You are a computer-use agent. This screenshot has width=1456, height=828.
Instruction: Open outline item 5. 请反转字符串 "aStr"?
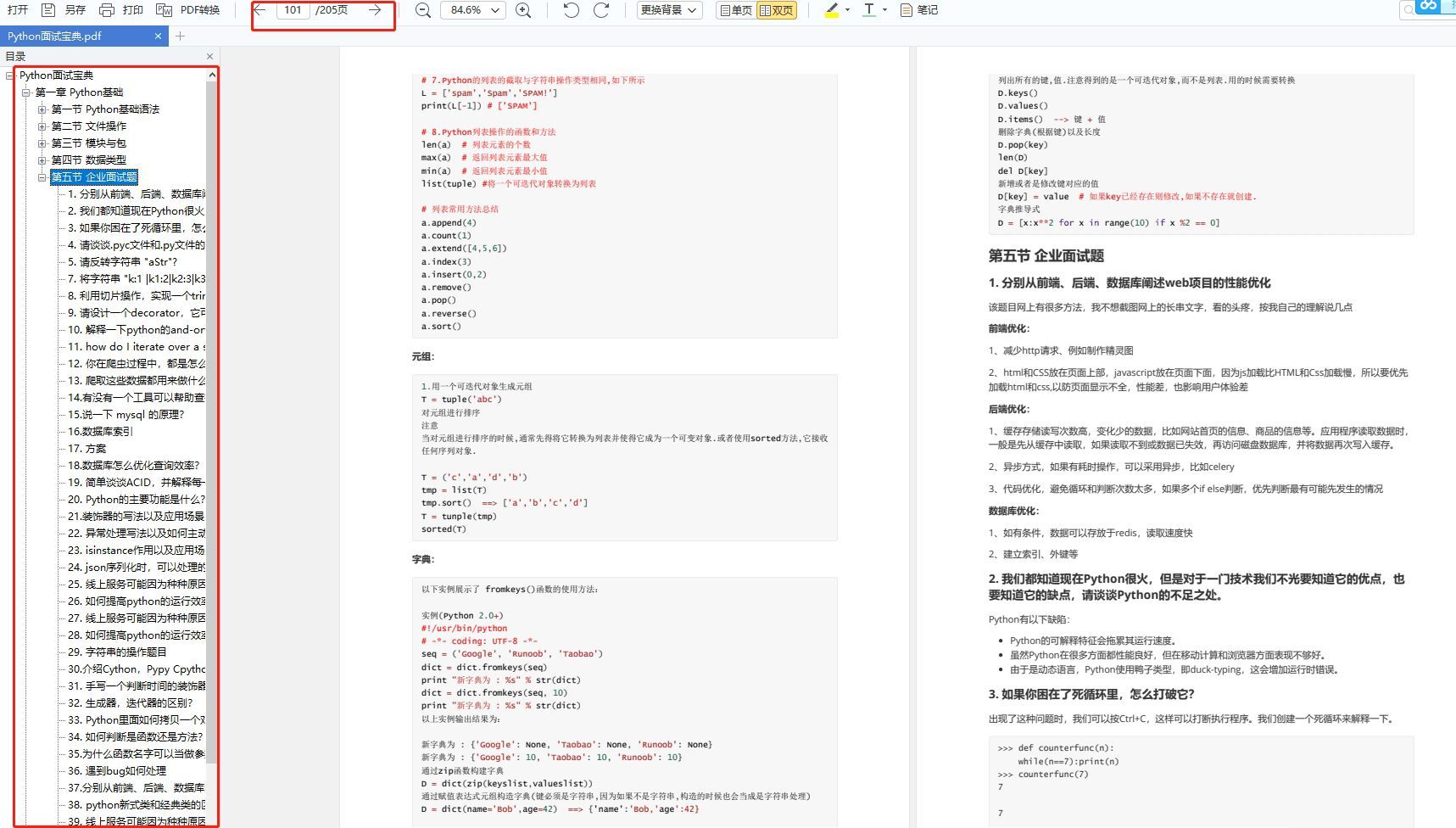(x=123, y=262)
